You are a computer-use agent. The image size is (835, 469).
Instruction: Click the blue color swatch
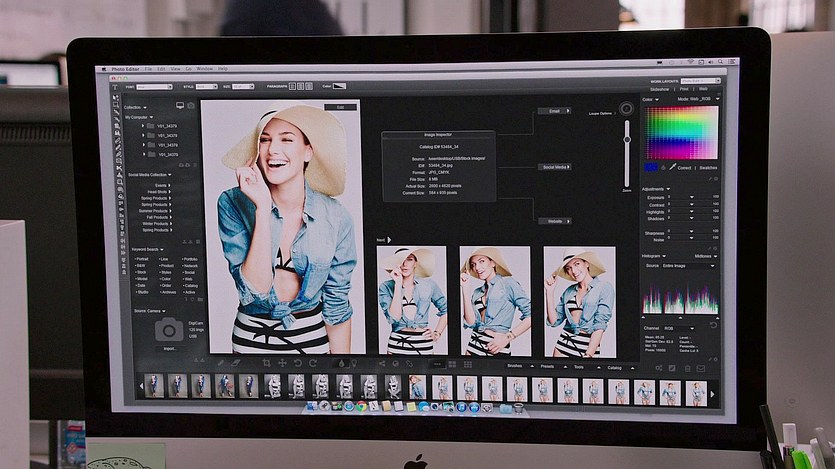coord(651,167)
